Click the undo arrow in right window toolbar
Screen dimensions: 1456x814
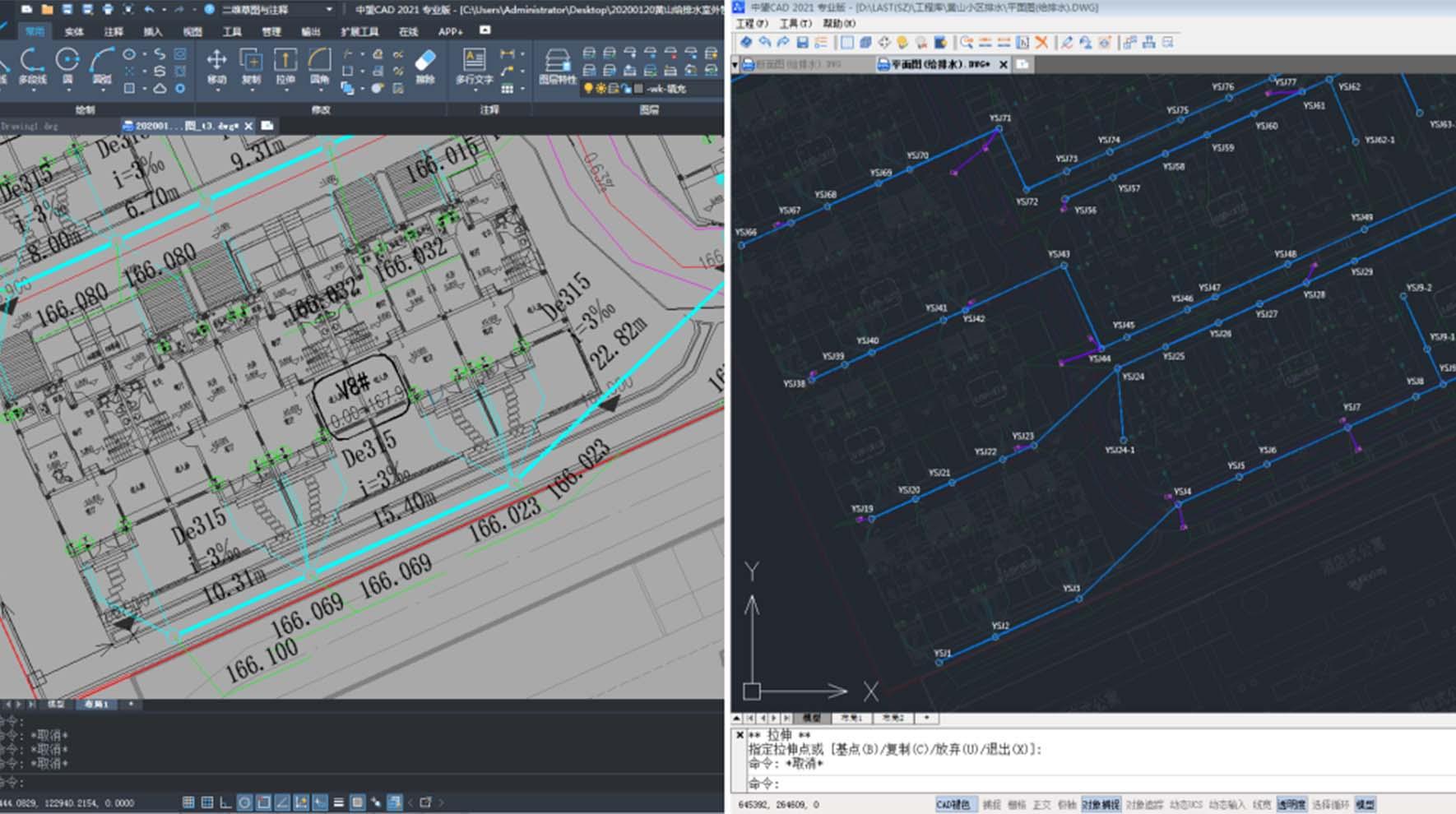pos(765,42)
